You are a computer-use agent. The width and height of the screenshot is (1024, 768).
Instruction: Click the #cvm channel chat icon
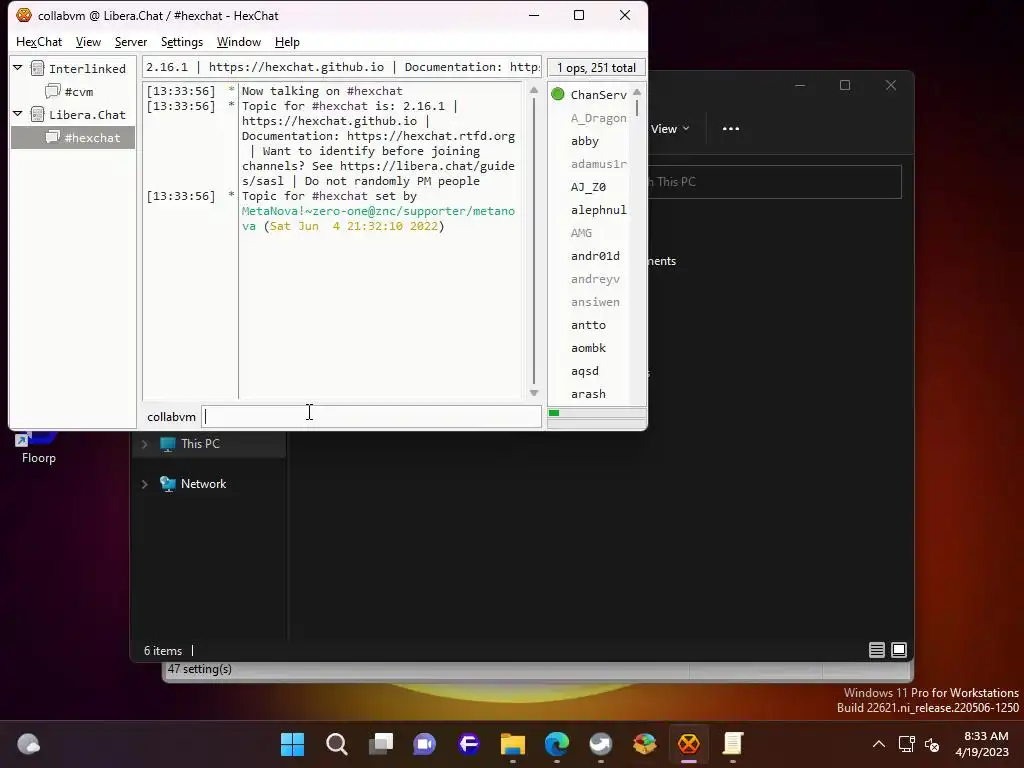[x=52, y=91]
